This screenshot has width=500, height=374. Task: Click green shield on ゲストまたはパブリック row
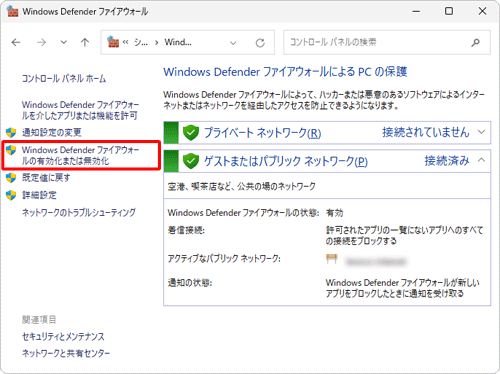click(x=191, y=161)
